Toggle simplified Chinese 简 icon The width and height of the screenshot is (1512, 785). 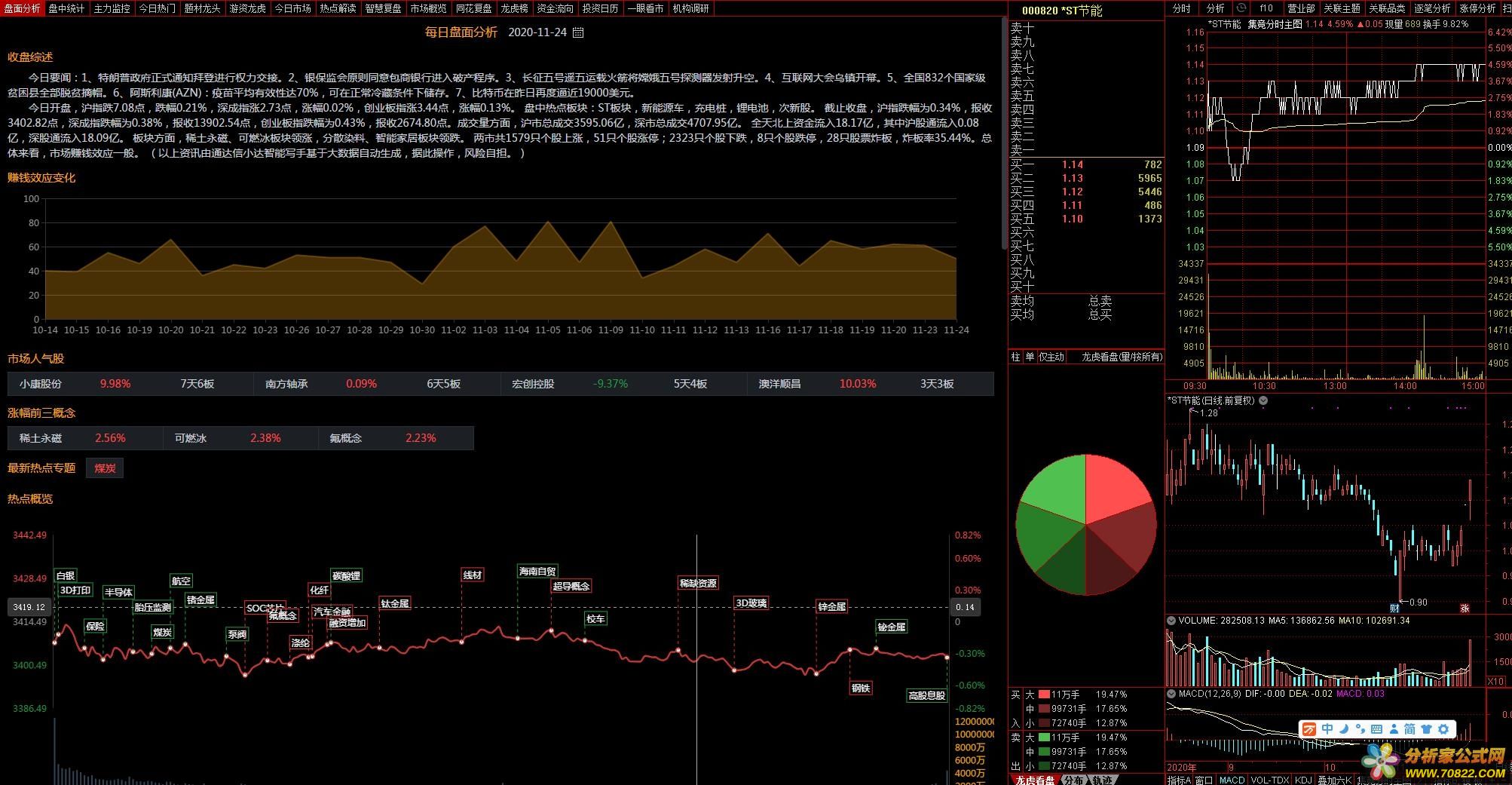click(x=1409, y=729)
